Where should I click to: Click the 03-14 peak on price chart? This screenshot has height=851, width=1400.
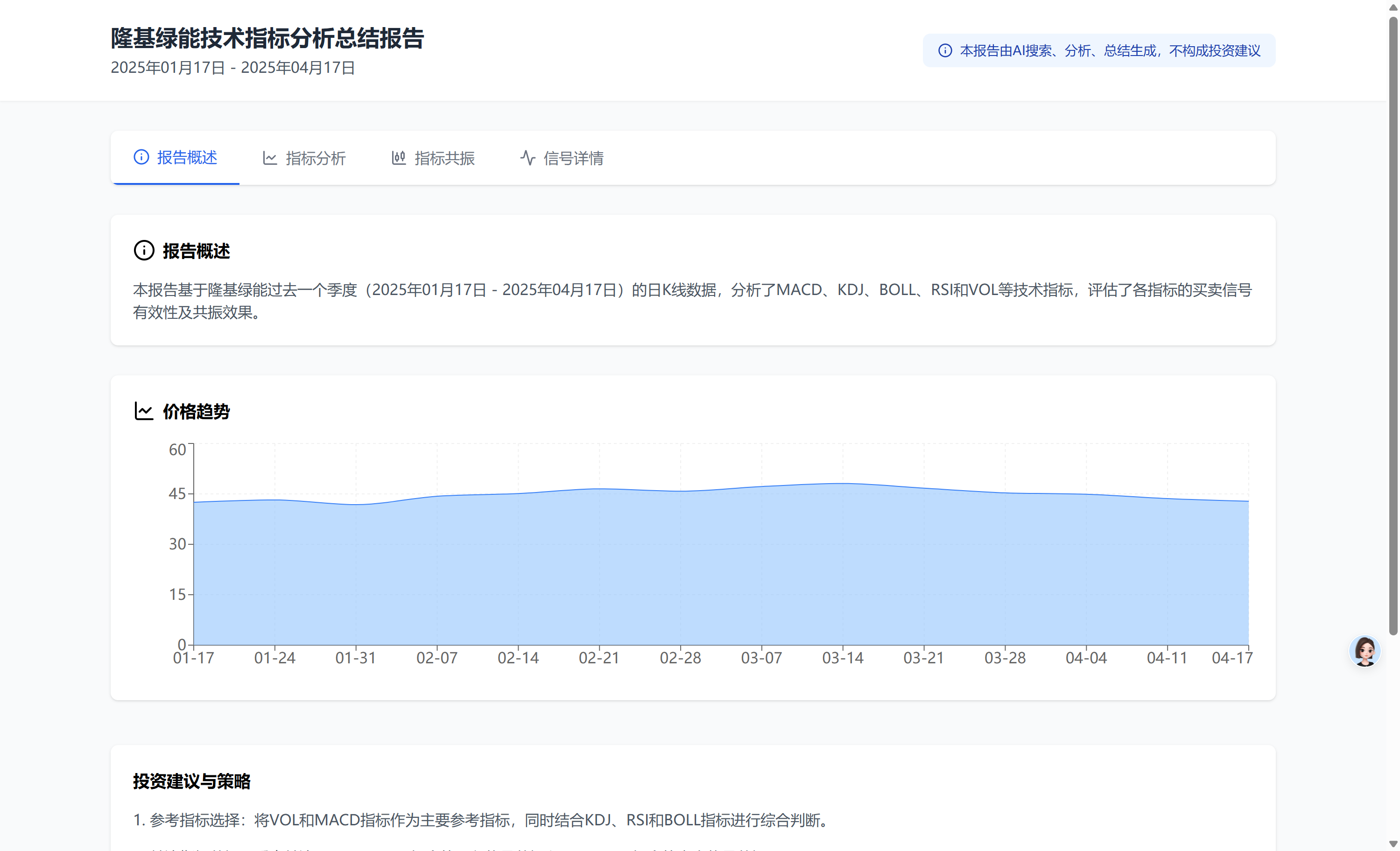(x=843, y=484)
